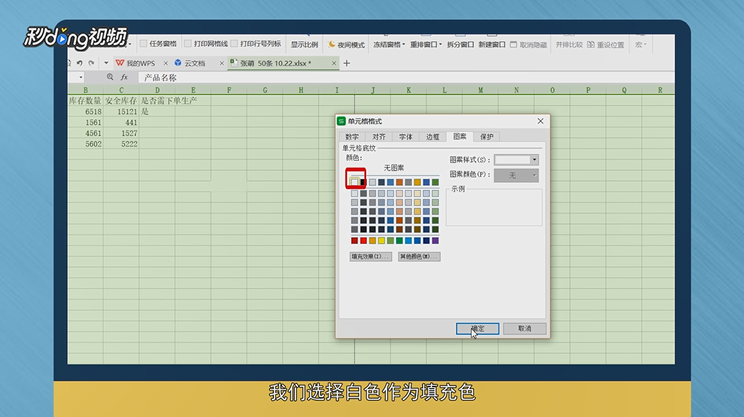This screenshot has height=417, width=744.
Task: Click the 并排比较 toolbar button
Action: tap(569, 45)
